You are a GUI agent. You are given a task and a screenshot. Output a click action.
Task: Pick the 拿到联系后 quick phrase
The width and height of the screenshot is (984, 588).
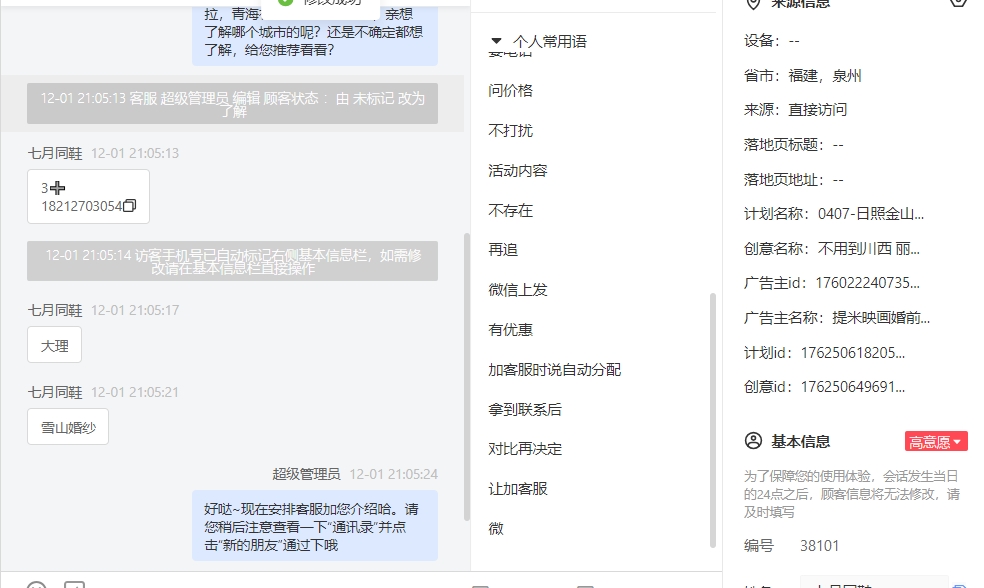pyautogui.click(x=525, y=410)
